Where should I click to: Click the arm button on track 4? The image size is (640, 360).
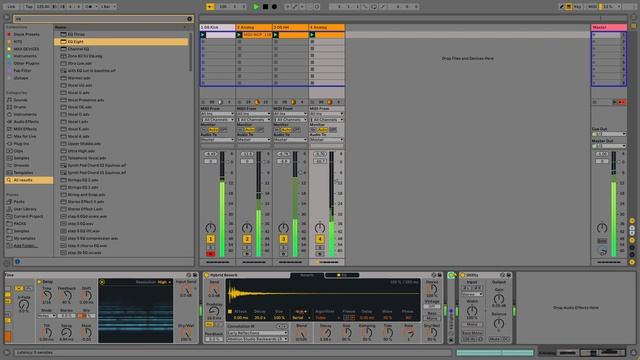[320, 254]
